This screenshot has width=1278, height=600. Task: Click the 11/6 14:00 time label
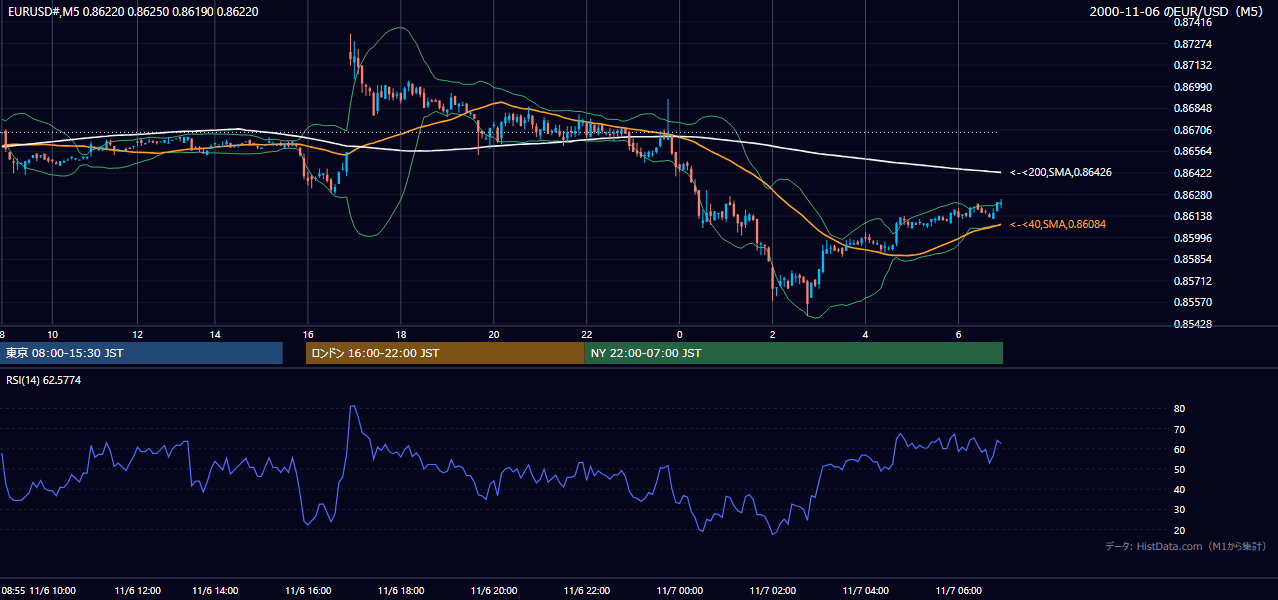(217, 590)
